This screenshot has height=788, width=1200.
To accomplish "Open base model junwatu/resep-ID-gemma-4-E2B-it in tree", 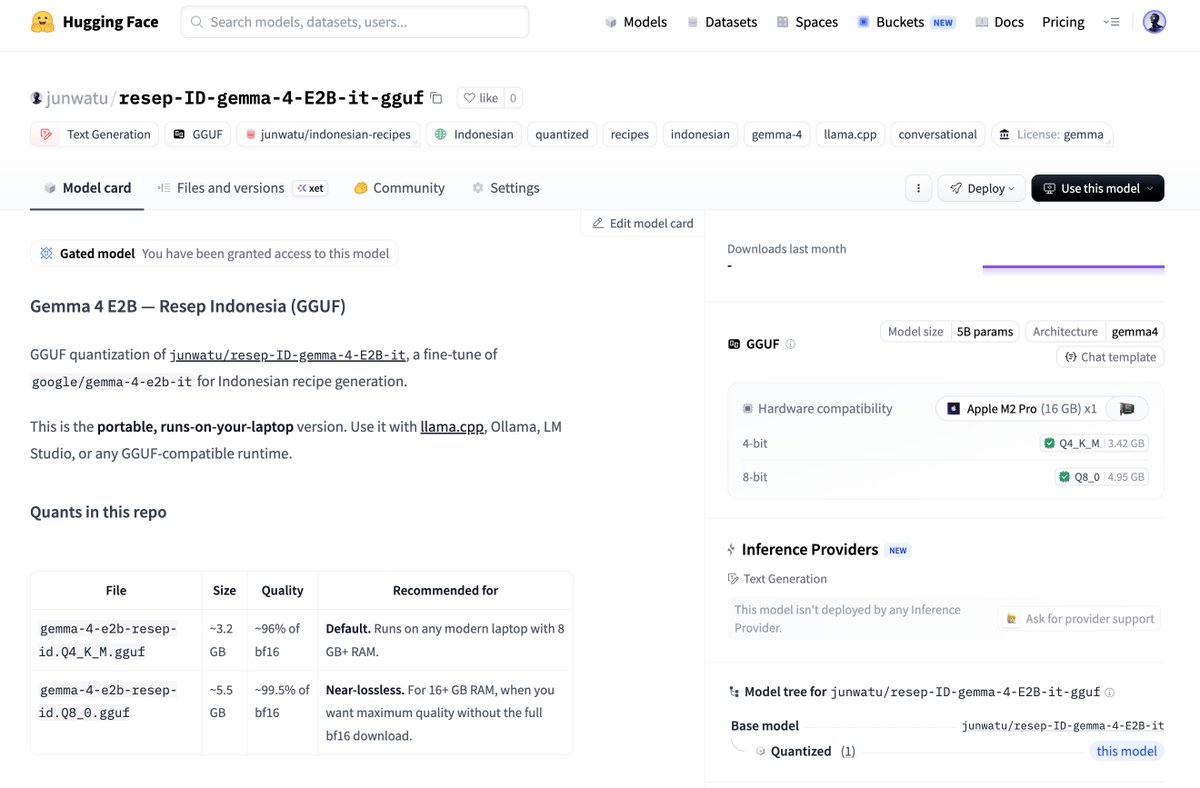I will 1063,726.
